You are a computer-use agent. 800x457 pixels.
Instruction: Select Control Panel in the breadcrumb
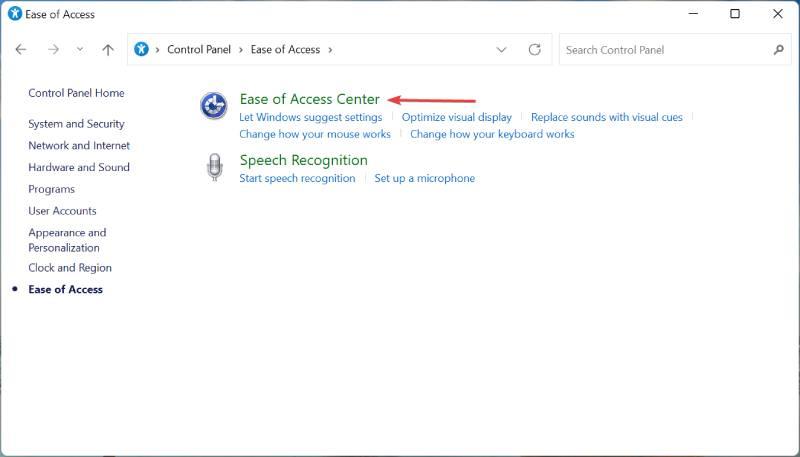pyautogui.click(x=199, y=49)
